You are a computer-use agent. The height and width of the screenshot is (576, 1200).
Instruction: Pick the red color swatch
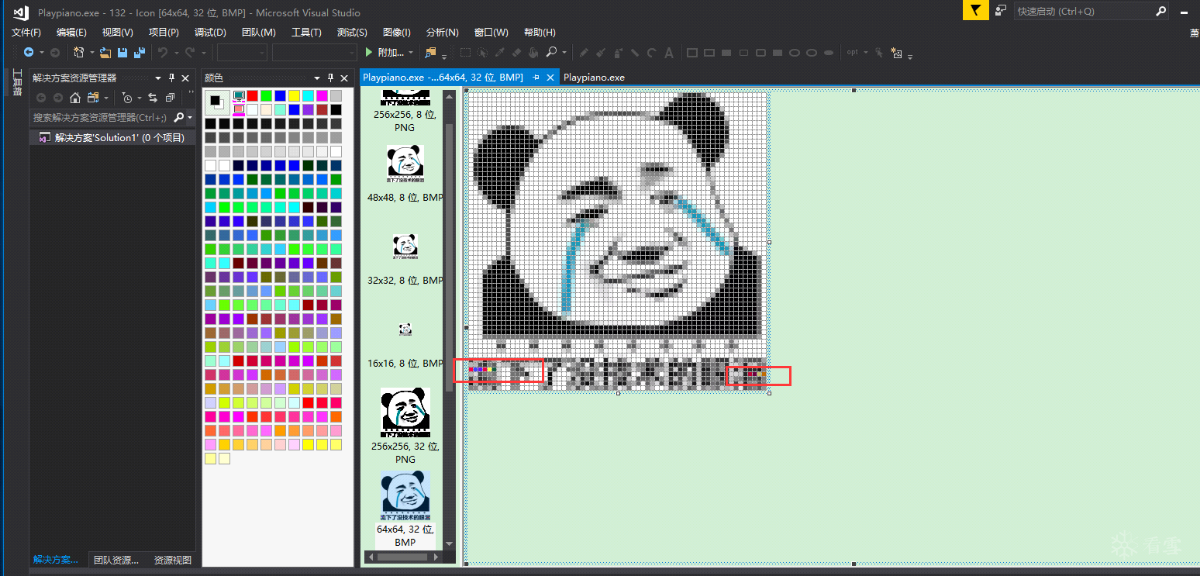(x=252, y=96)
